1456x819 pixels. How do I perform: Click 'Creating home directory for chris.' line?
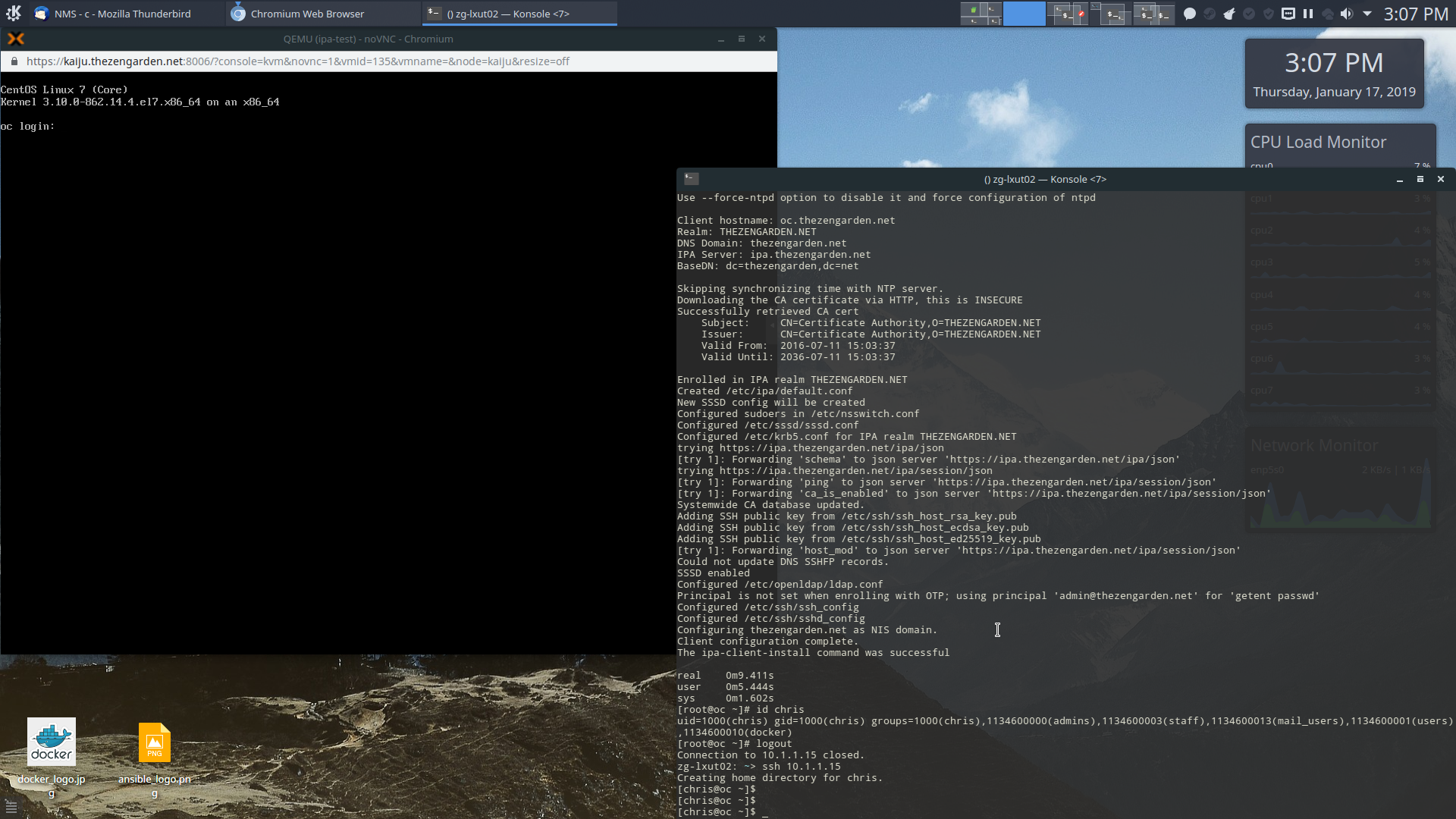pyautogui.click(x=780, y=777)
